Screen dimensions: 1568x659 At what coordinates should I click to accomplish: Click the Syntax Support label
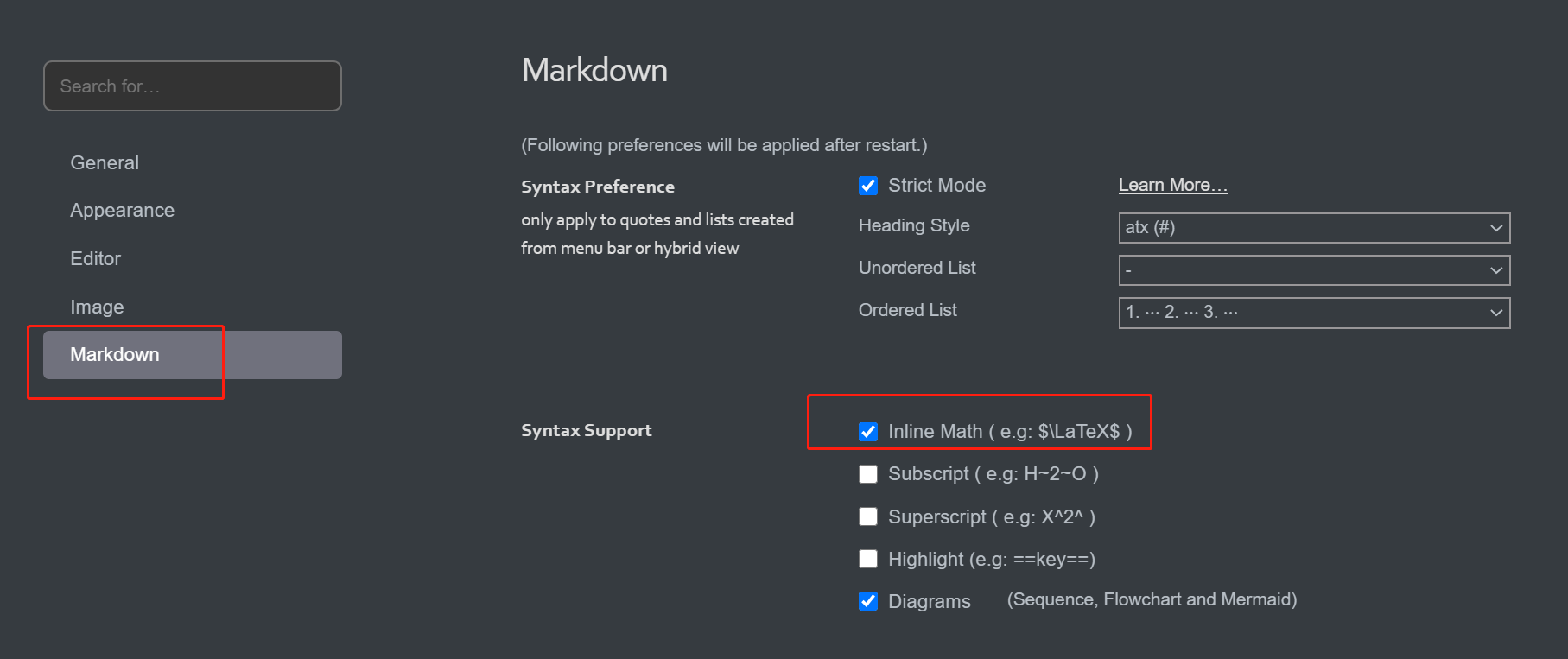point(586,429)
